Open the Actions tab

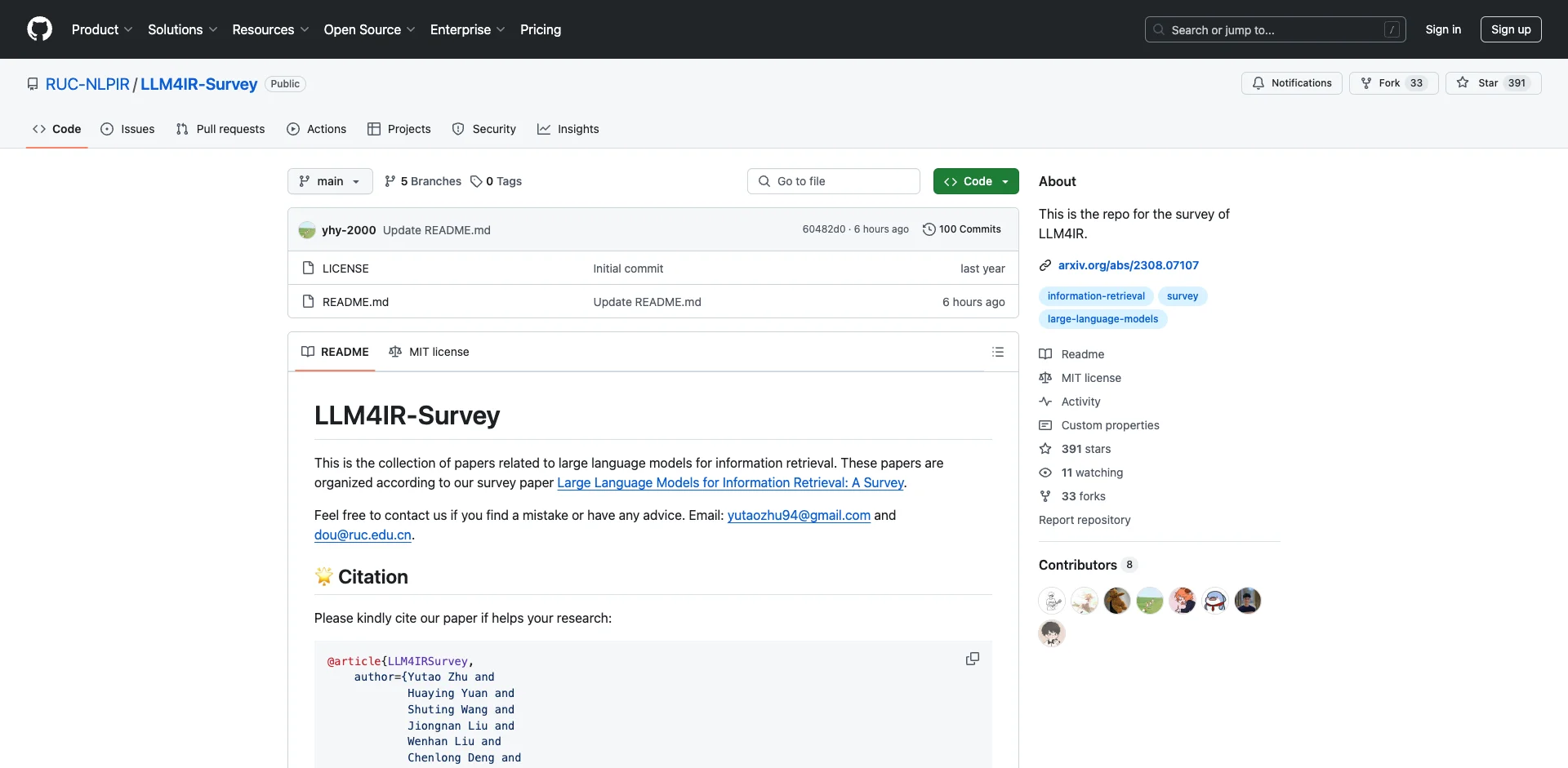(x=317, y=129)
